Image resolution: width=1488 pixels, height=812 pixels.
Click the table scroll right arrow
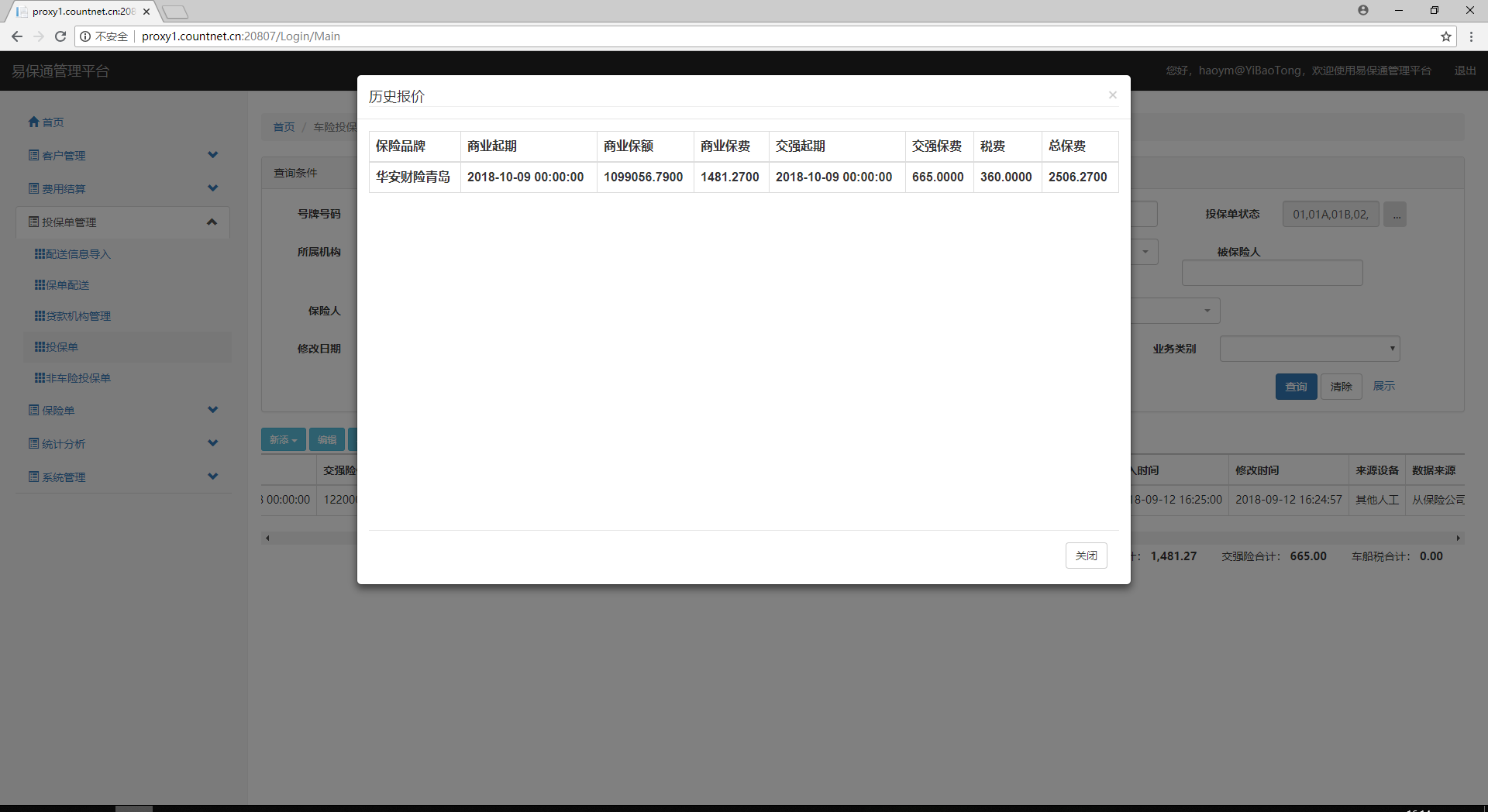[1458, 538]
